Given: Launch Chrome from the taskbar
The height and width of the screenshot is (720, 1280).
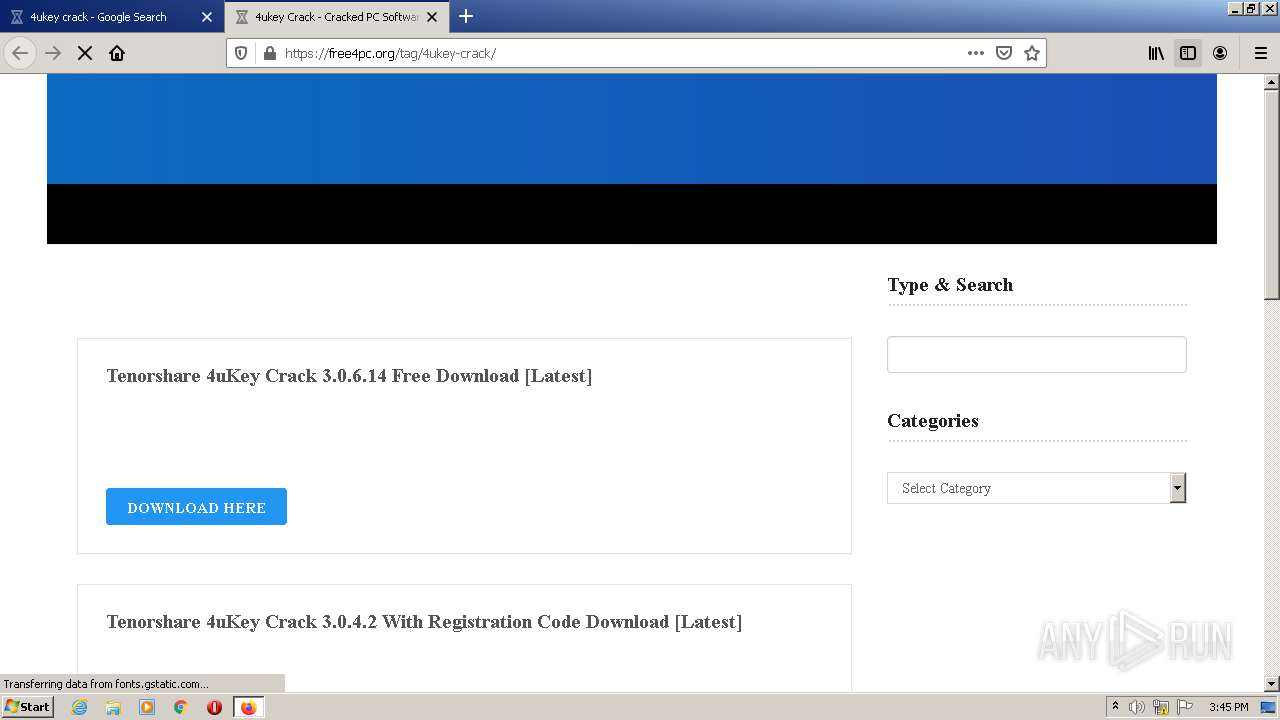Looking at the screenshot, I should point(181,707).
